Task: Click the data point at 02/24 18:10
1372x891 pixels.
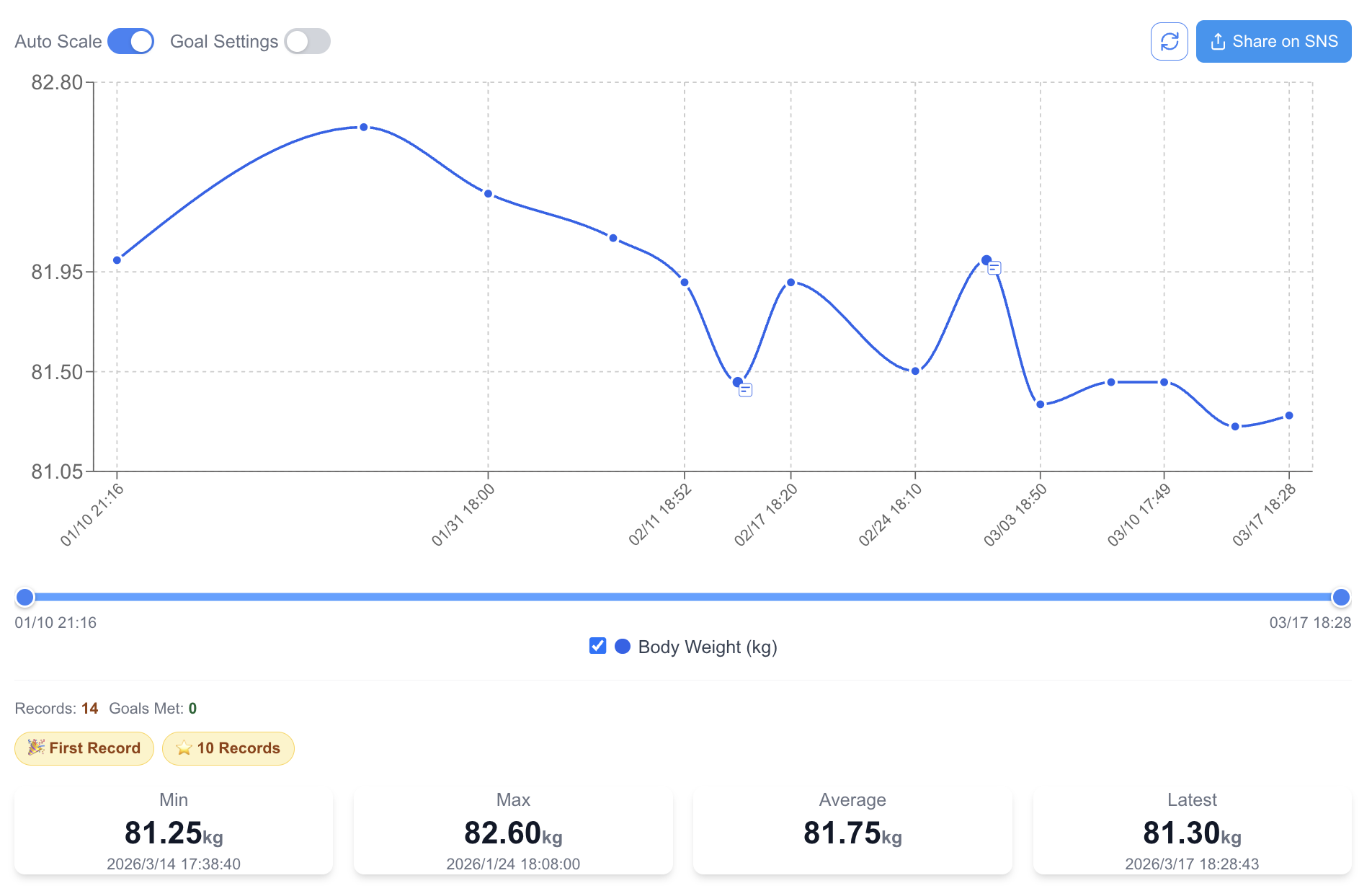Action: [x=915, y=371]
